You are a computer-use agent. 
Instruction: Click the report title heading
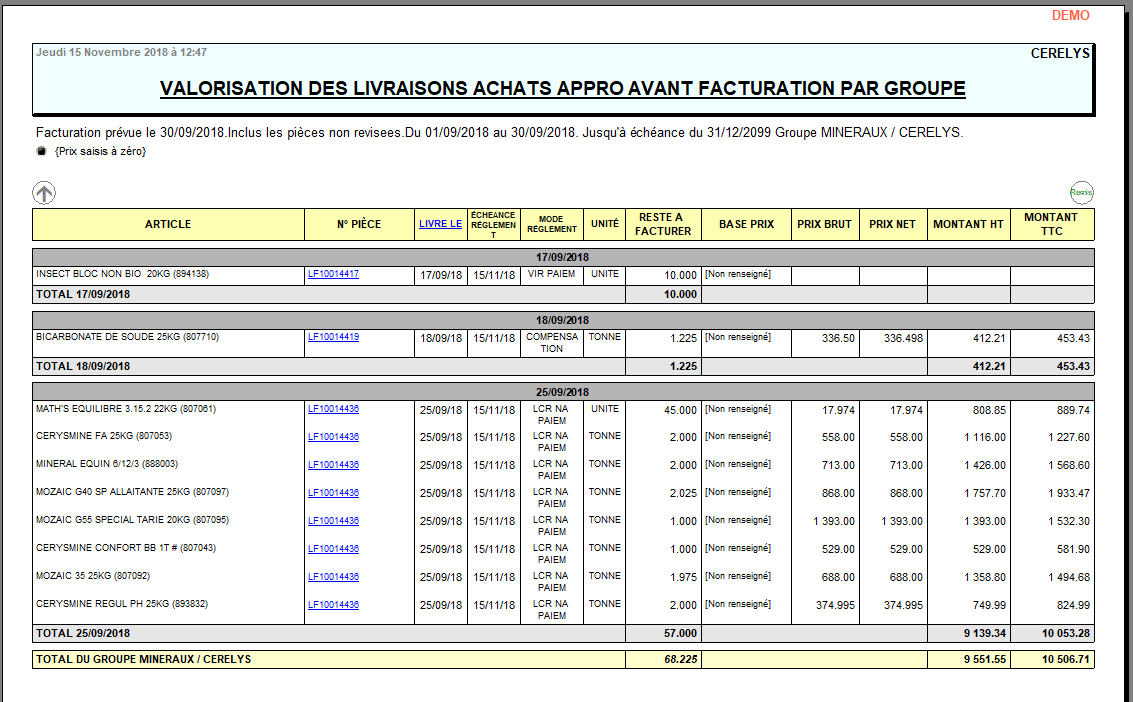[x=562, y=89]
